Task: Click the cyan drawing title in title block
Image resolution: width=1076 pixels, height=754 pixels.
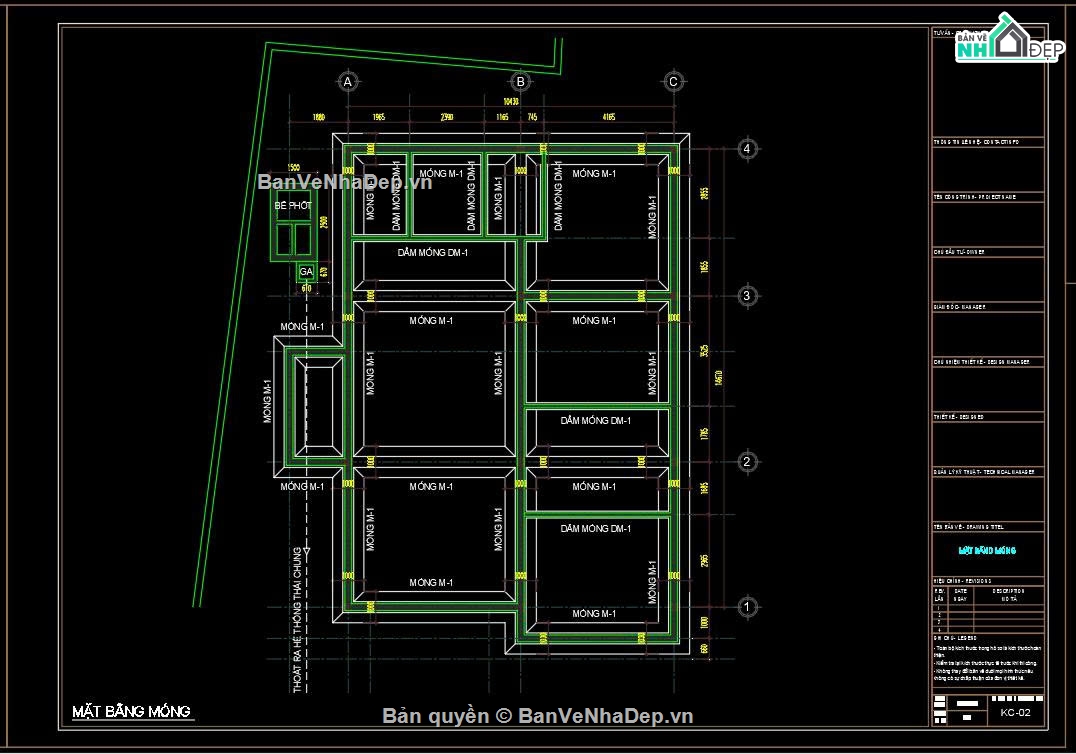Action: 987,551
